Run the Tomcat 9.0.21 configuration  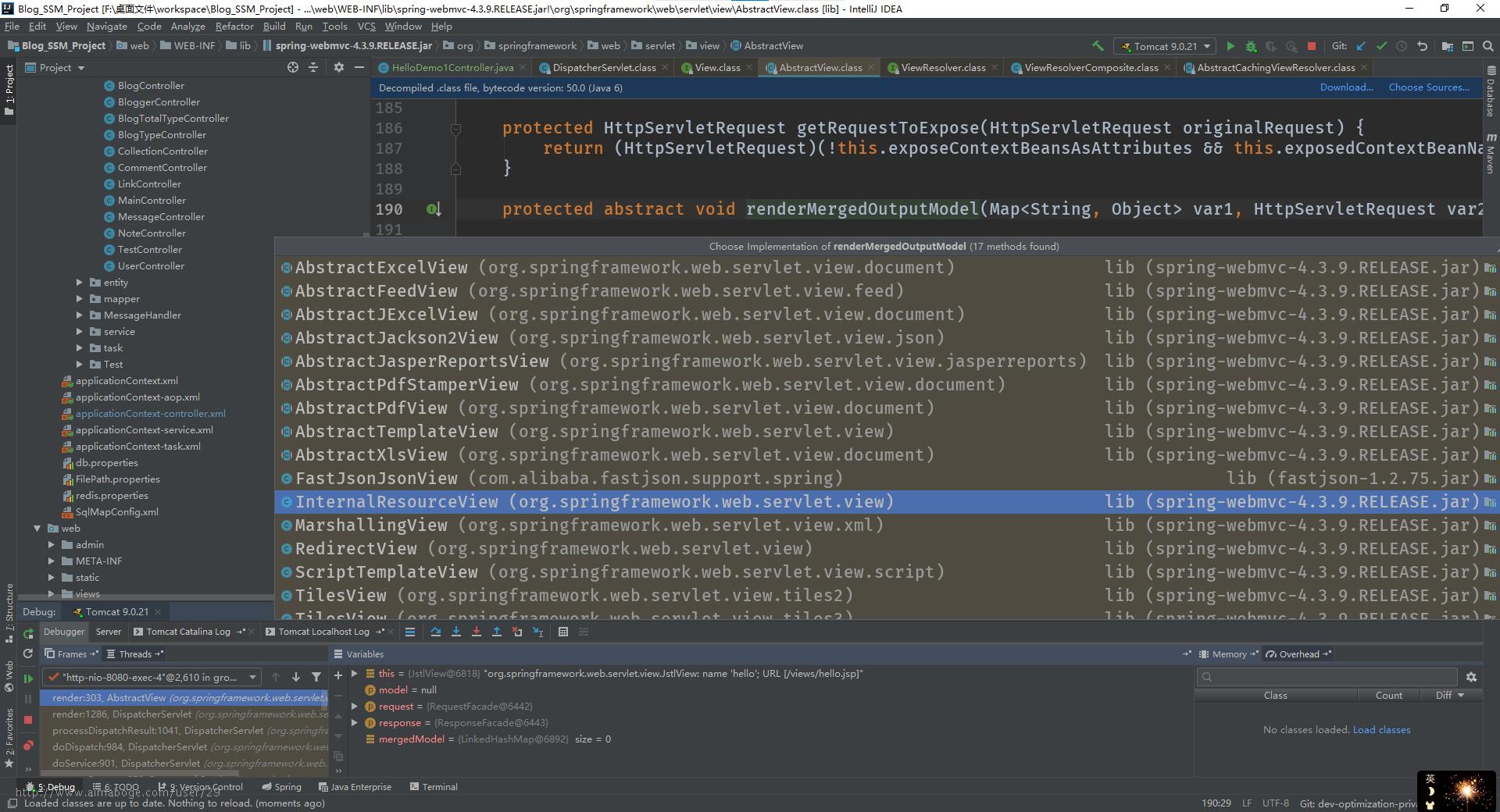pos(1230,46)
